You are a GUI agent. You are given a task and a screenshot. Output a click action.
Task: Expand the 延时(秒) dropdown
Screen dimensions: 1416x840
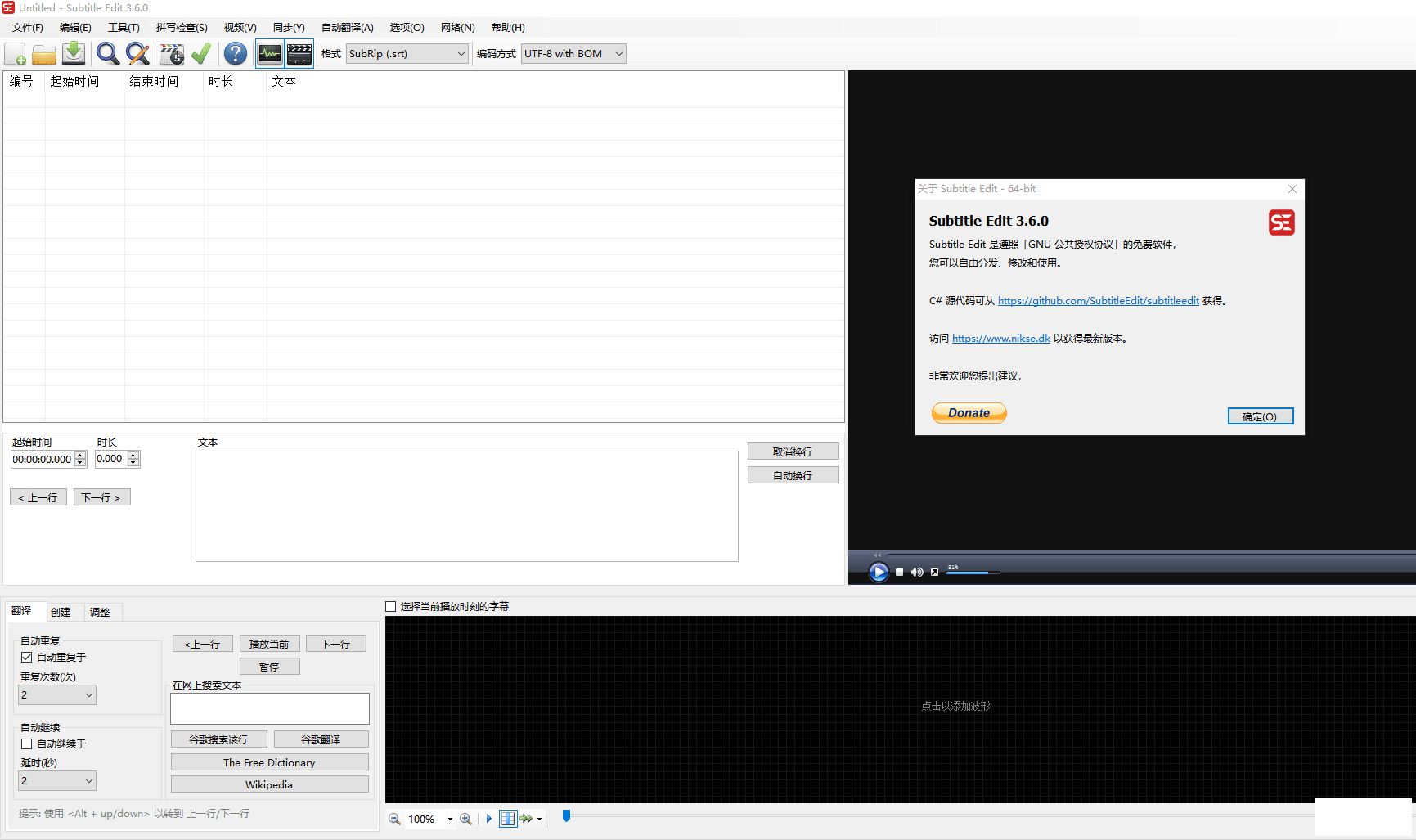[57, 780]
